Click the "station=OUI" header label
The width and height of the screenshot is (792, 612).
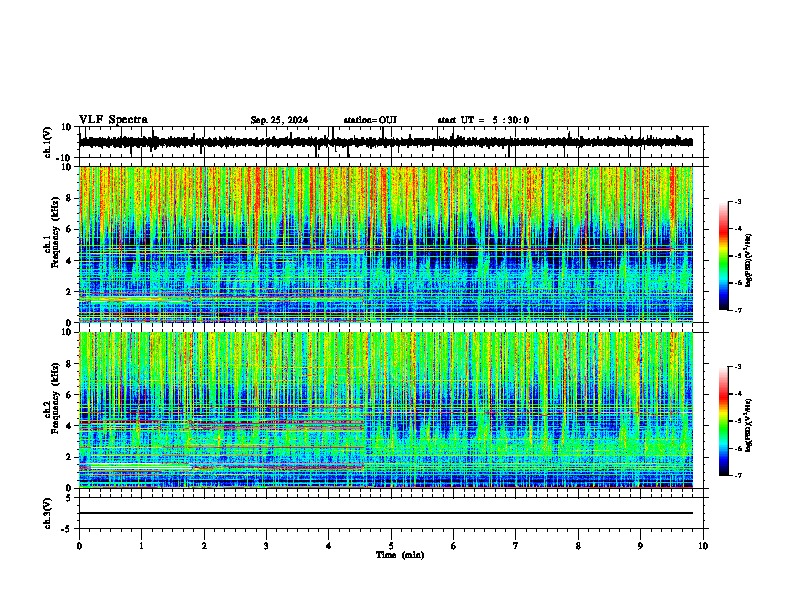pos(370,120)
